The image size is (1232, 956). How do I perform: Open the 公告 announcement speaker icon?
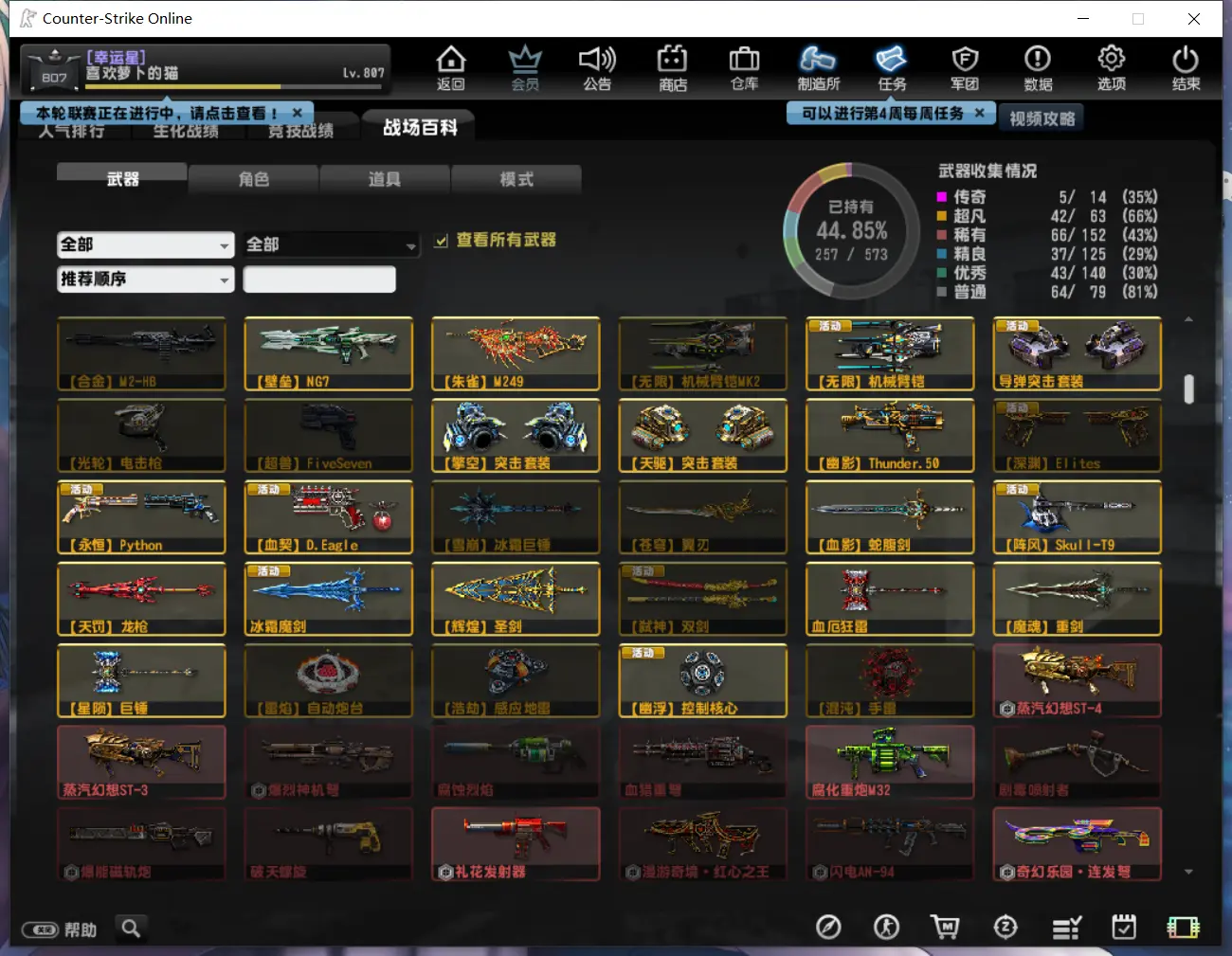(597, 68)
